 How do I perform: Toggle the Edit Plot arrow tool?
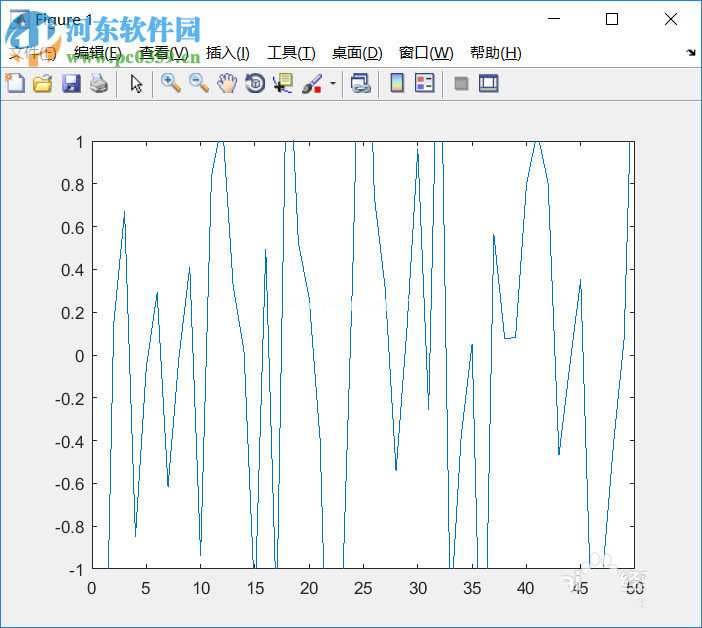pos(136,84)
